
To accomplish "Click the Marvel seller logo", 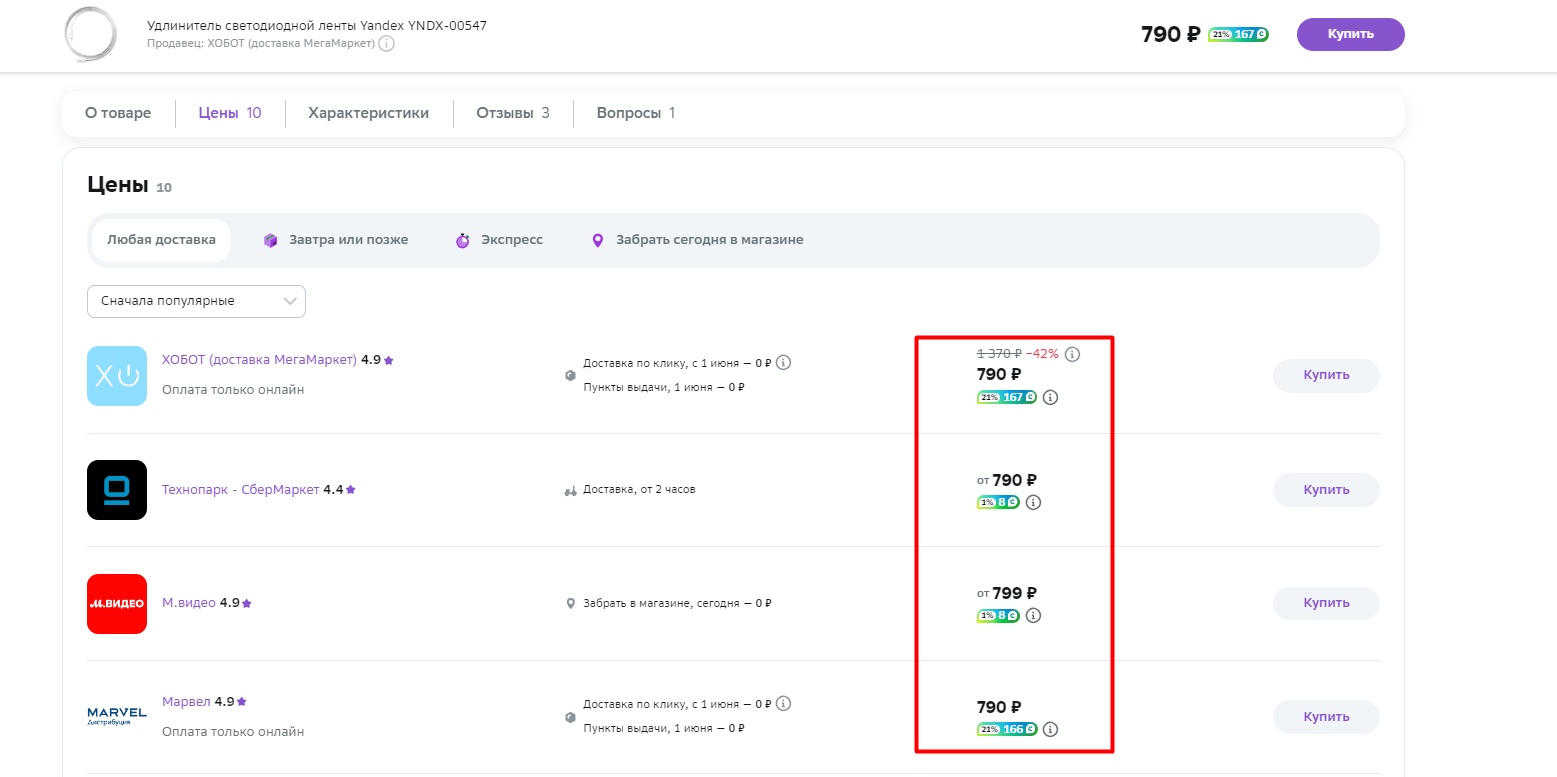I will [x=117, y=716].
